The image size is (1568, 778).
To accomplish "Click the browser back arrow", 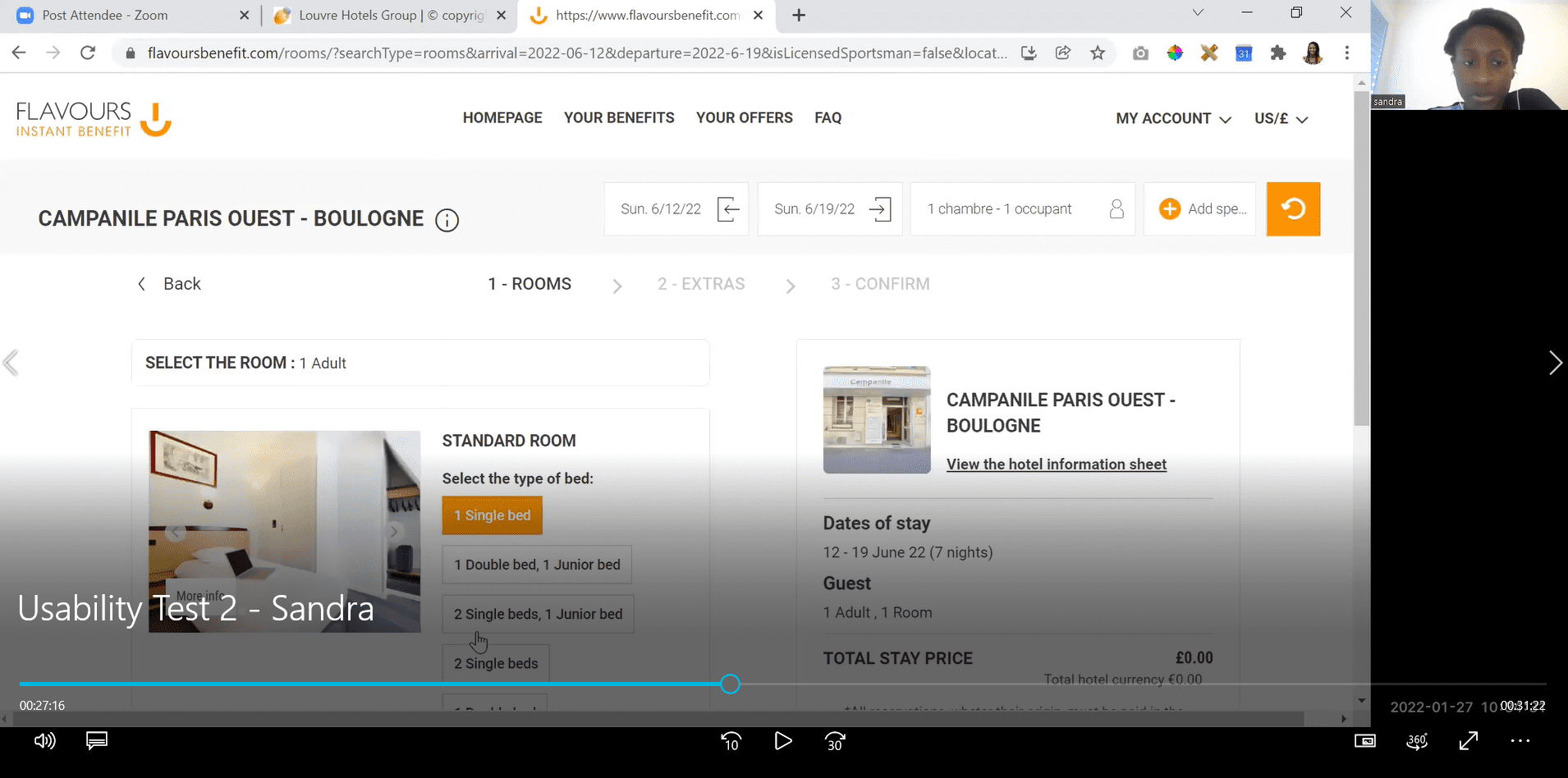I will pyautogui.click(x=19, y=53).
